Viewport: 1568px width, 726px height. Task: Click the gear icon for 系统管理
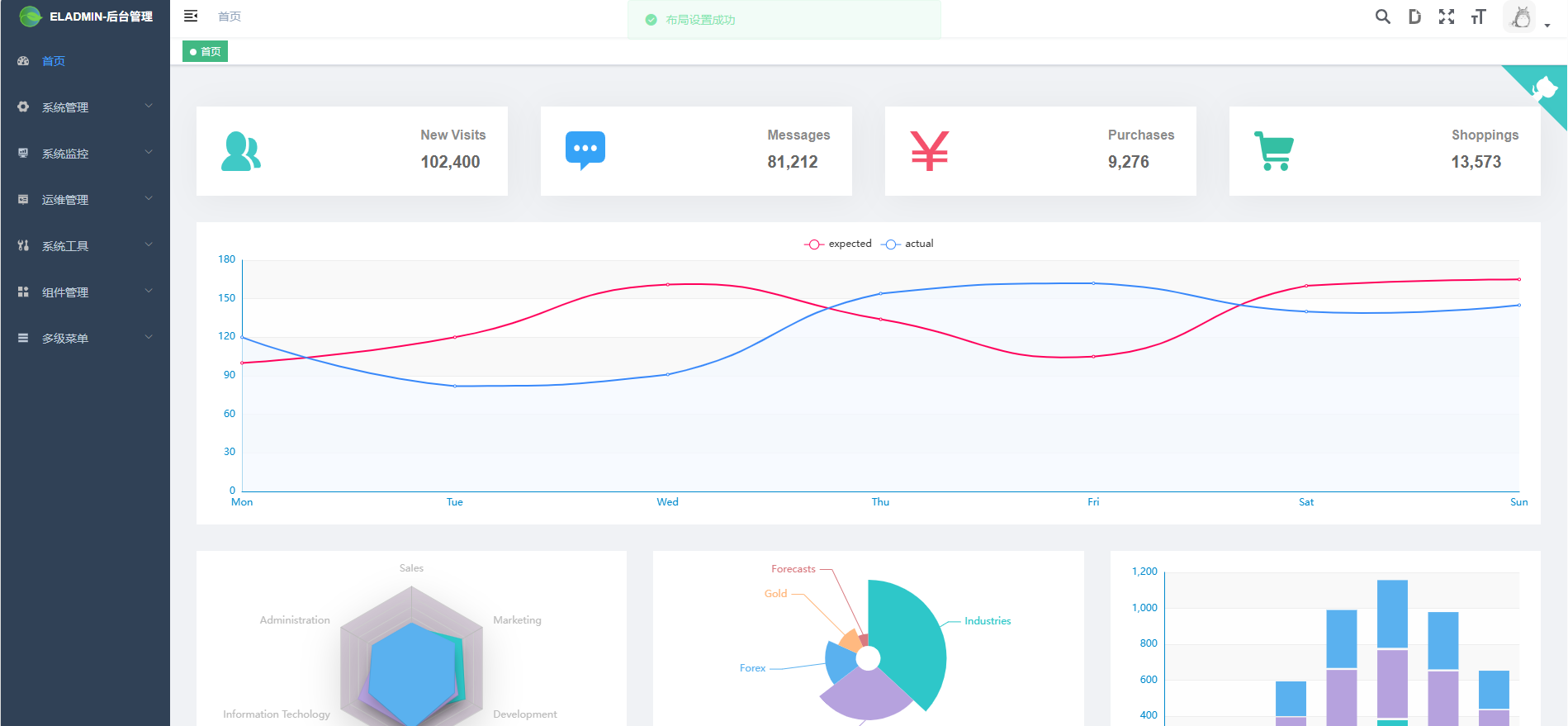[x=23, y=107]
